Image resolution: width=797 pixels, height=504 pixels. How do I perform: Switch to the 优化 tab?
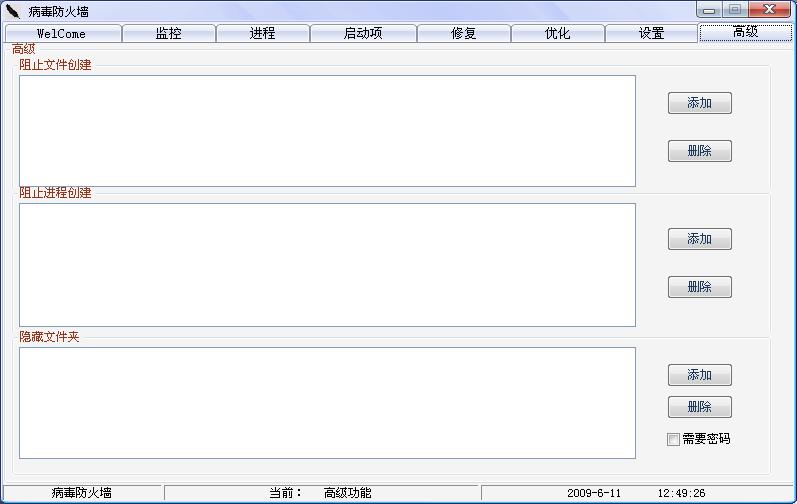pos(558,33)
